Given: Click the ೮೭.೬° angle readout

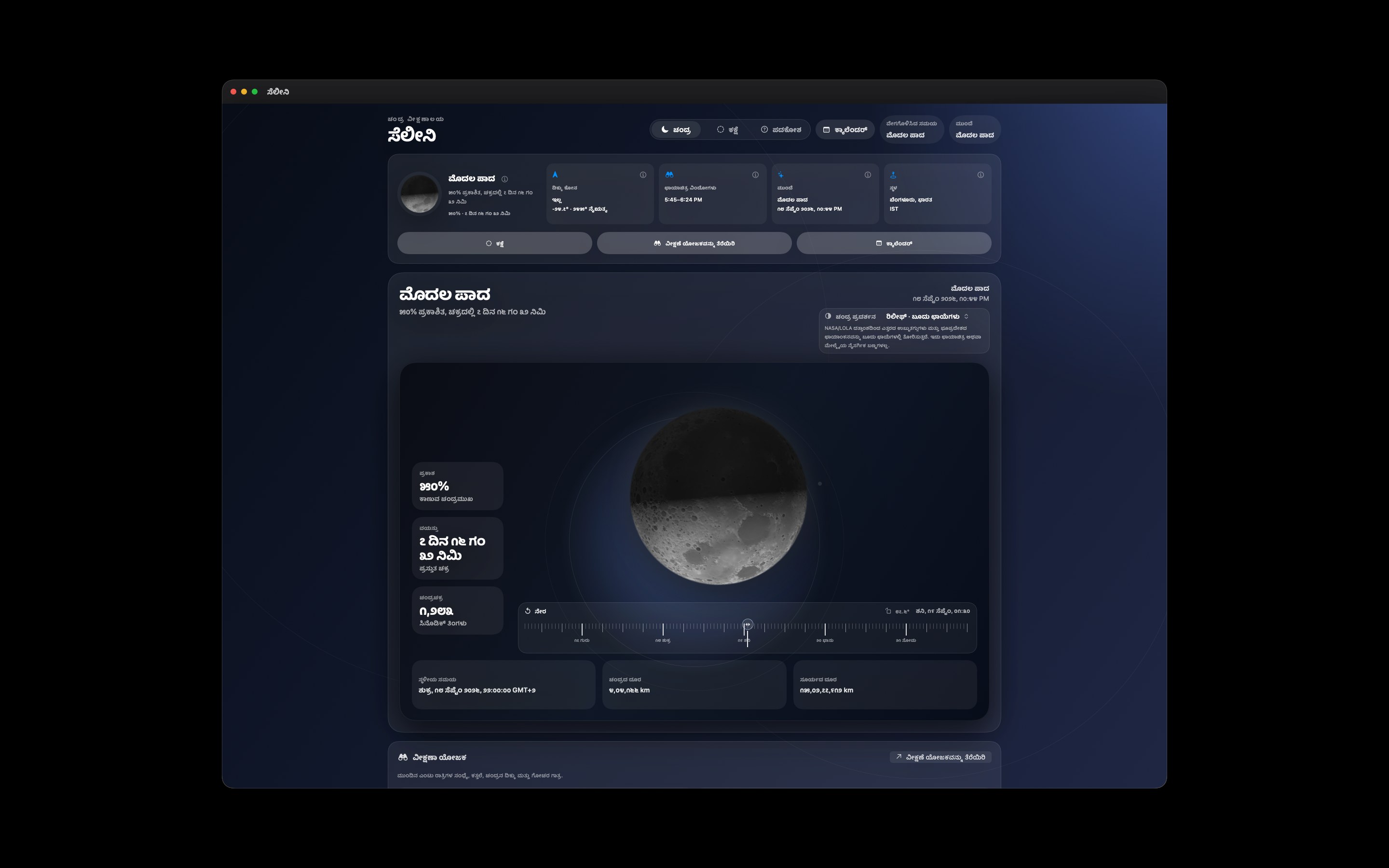Looking at the screenshot, I should click(x=902, y=611).
